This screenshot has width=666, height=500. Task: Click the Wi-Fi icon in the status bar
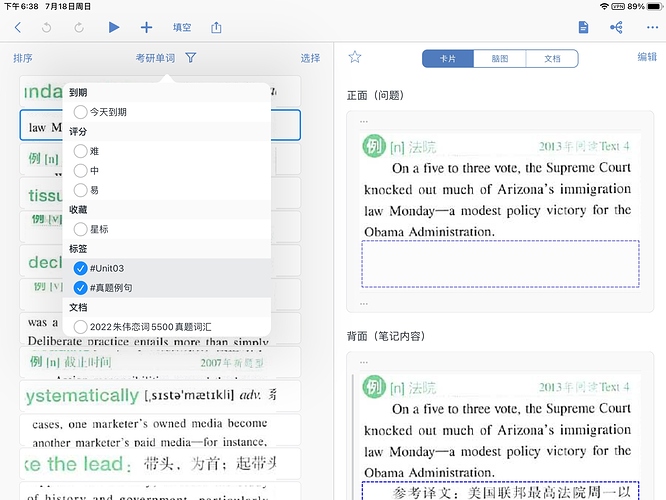click(604, 6)
